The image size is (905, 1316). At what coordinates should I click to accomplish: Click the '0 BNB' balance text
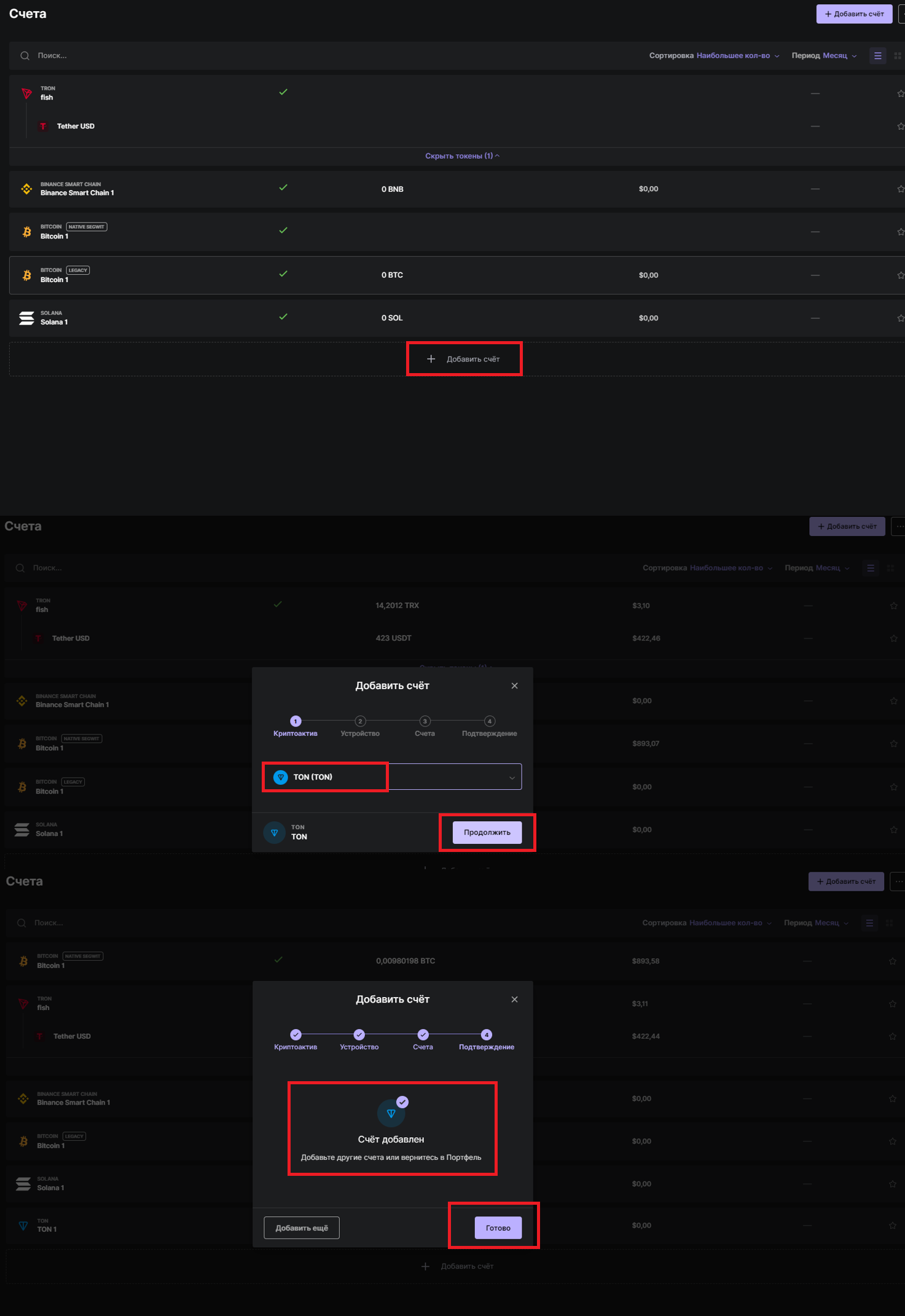[x=393, y=189]
